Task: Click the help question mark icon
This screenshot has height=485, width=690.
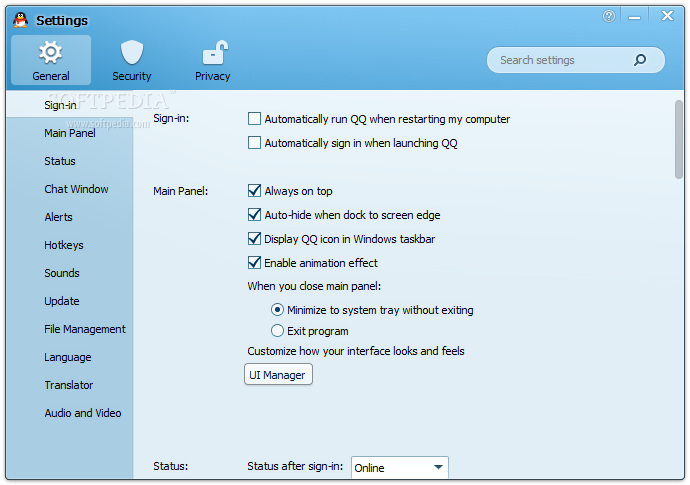Action: tap(609, 17)
